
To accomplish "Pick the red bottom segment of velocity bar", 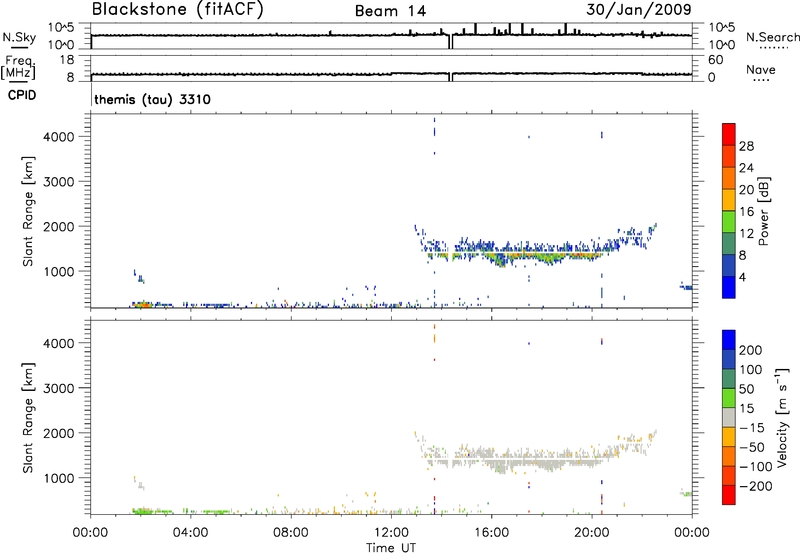I will 729,494.
